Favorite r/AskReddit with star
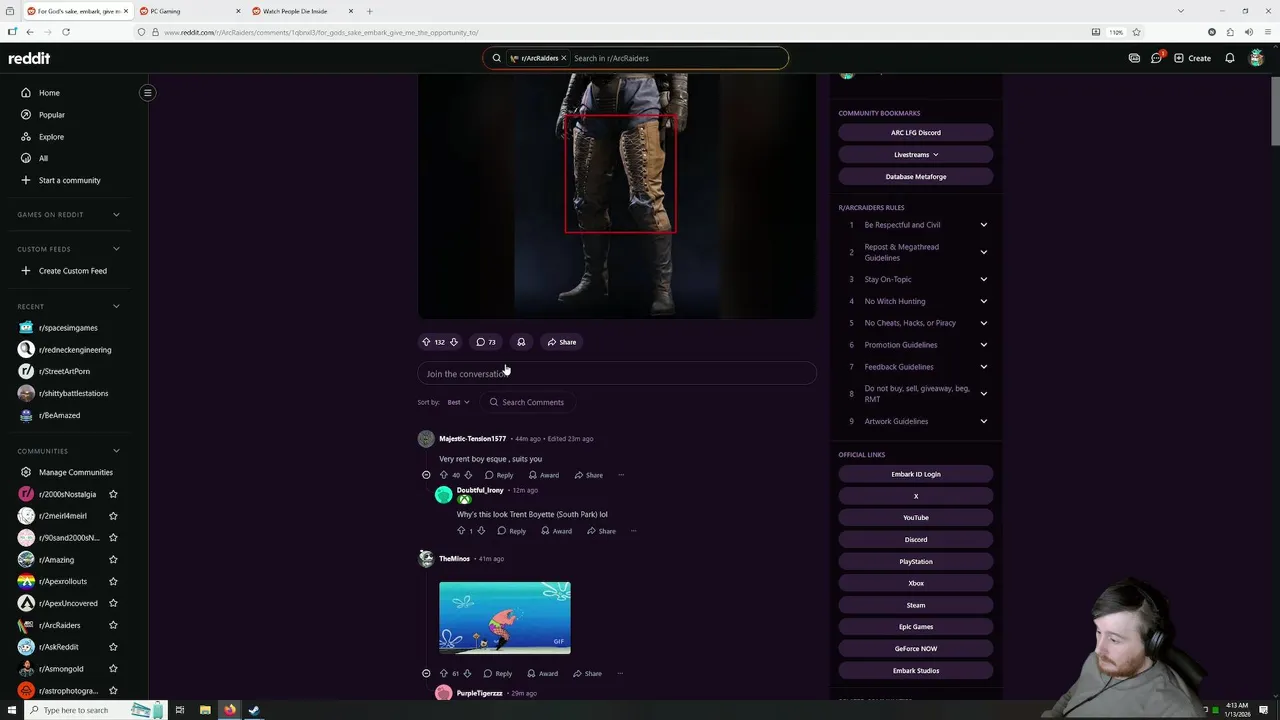Image resolution: width=1280 pixels, height=720 pixels. 113,647
